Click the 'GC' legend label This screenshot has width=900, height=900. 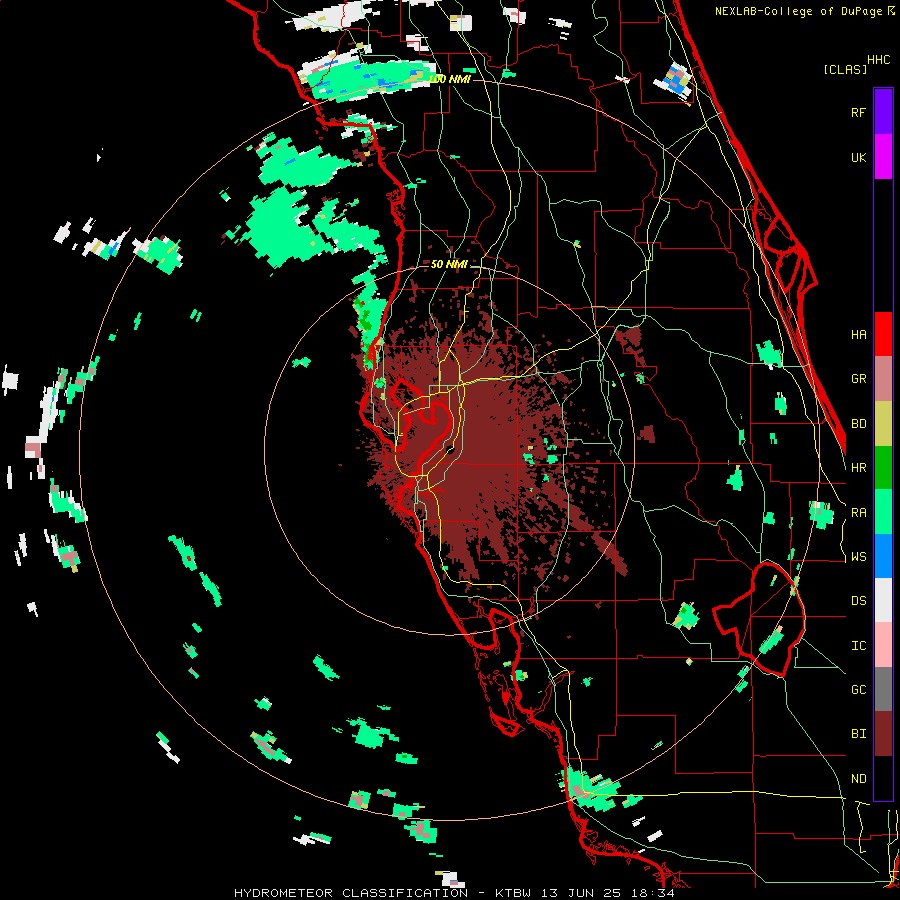858,689
